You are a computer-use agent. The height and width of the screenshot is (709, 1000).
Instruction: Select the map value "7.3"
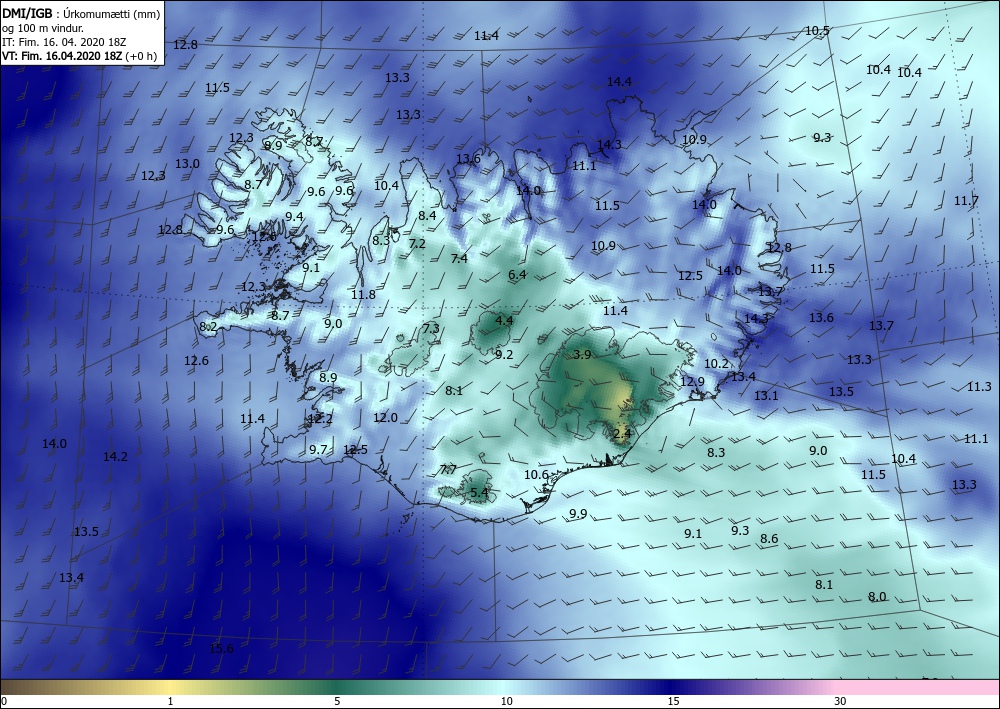(431, 328)
